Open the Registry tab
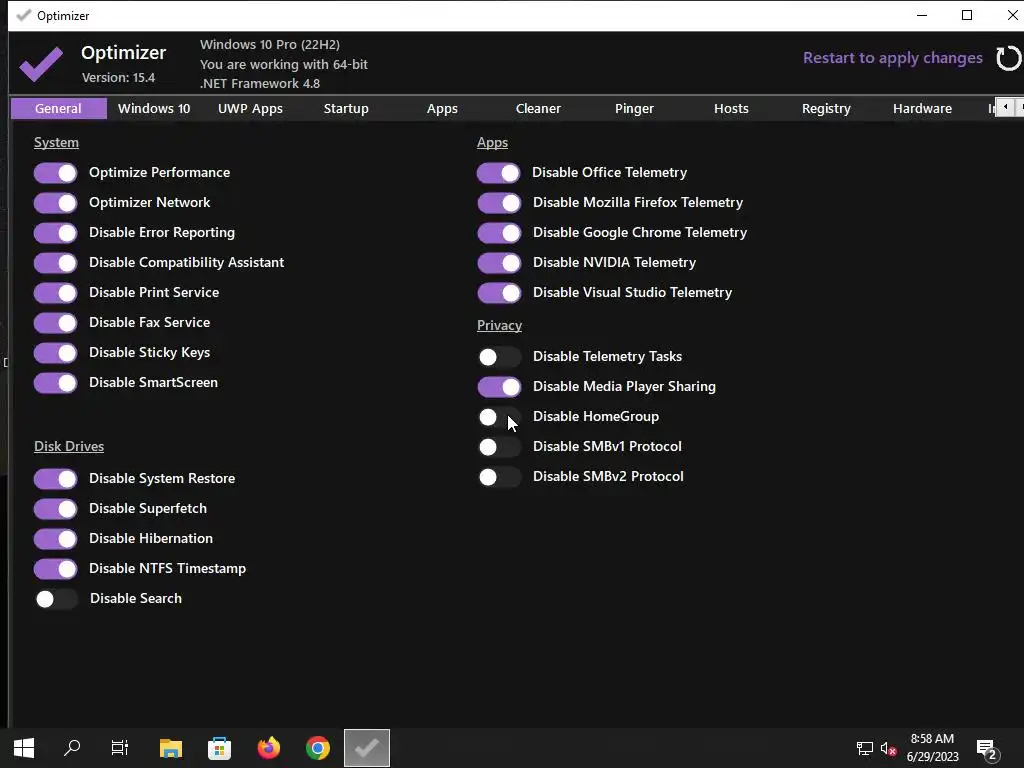The width and height of the screenshot is (1024, 768). [826, 108]
